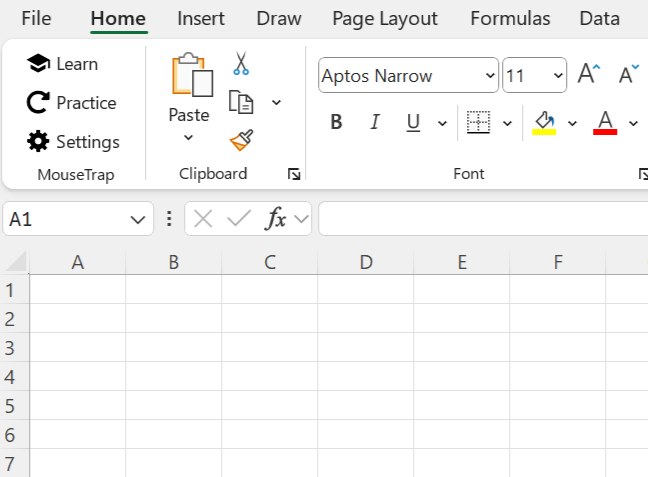Expand font color dropdown arrow

tap(634, 123)
